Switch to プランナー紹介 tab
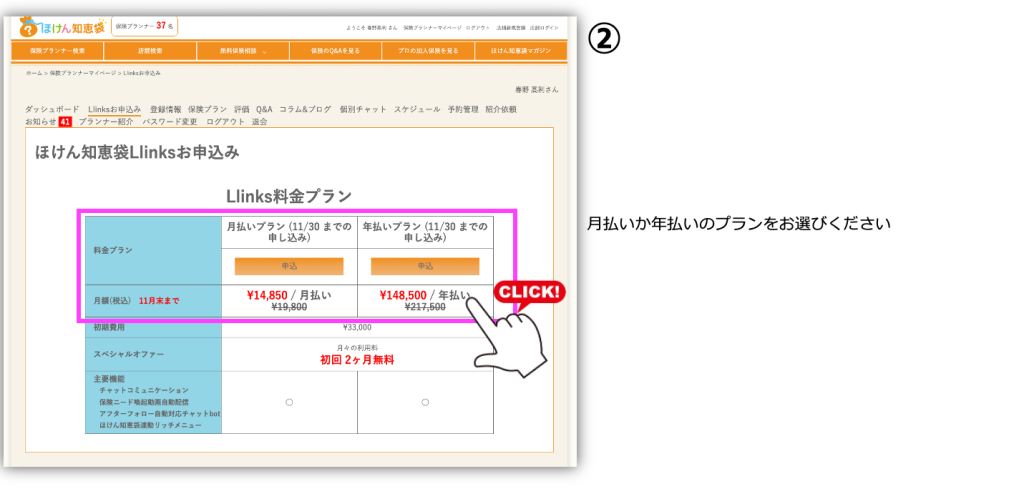Screen dimensions: 1024x504 (x=106, y=121)
